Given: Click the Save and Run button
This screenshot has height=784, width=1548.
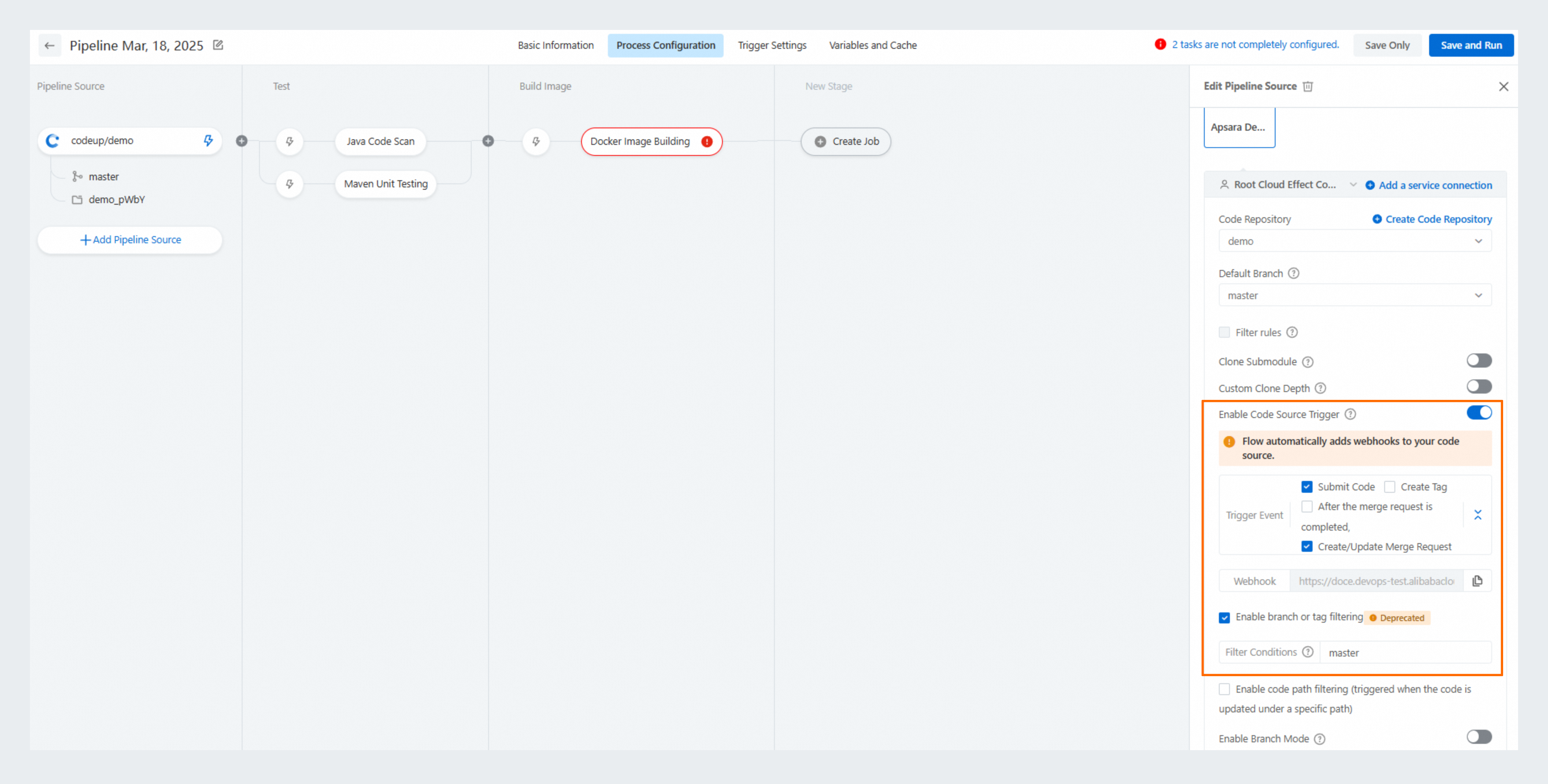Looking at the screenshot, I should pyautogui.click(x=1471, y=44).
